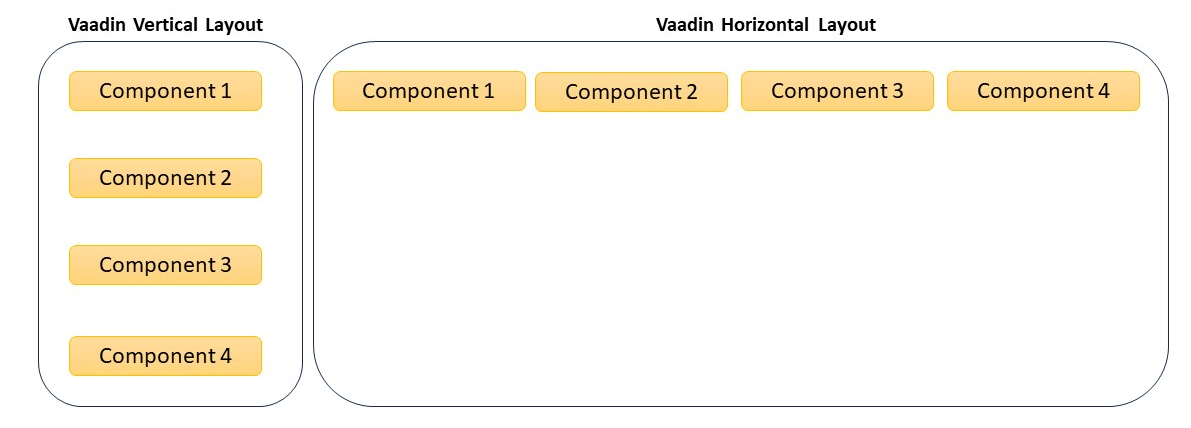Select Component 4 in the Horizontal Layout
The height and width of the screenshot is (428, 1191).
point(1043,91)
